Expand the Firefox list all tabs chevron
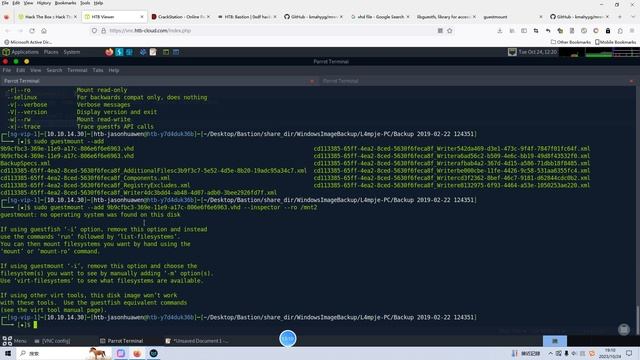640x360 pixels. (633, 17)
